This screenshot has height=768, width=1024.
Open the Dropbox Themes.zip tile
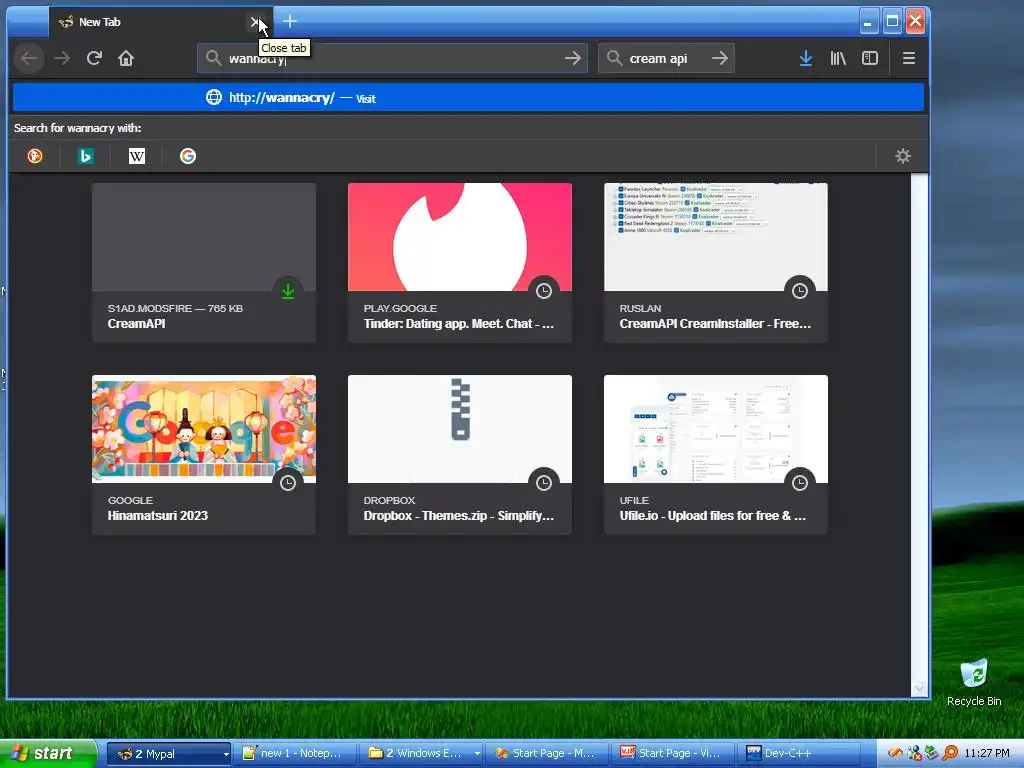tap(460, 455)
